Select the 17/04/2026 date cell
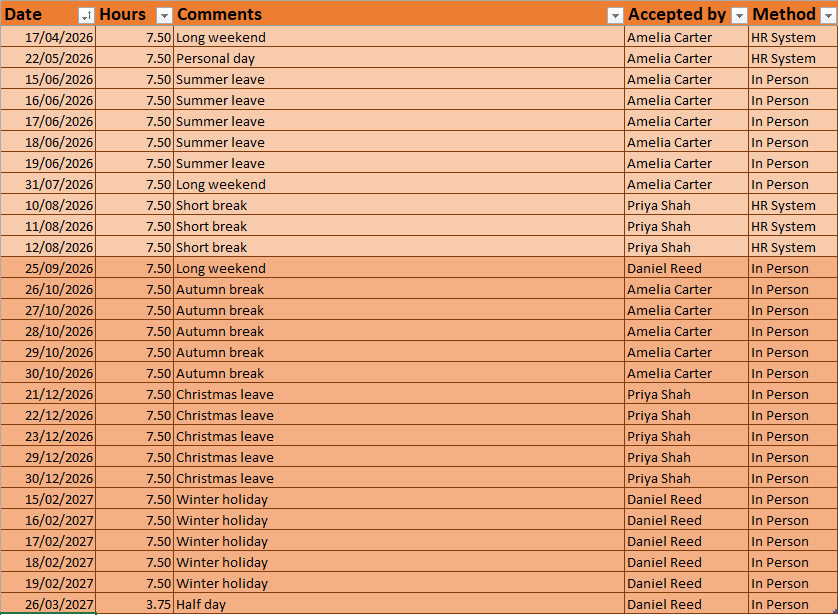838x615 pixels. coord(48,37)
